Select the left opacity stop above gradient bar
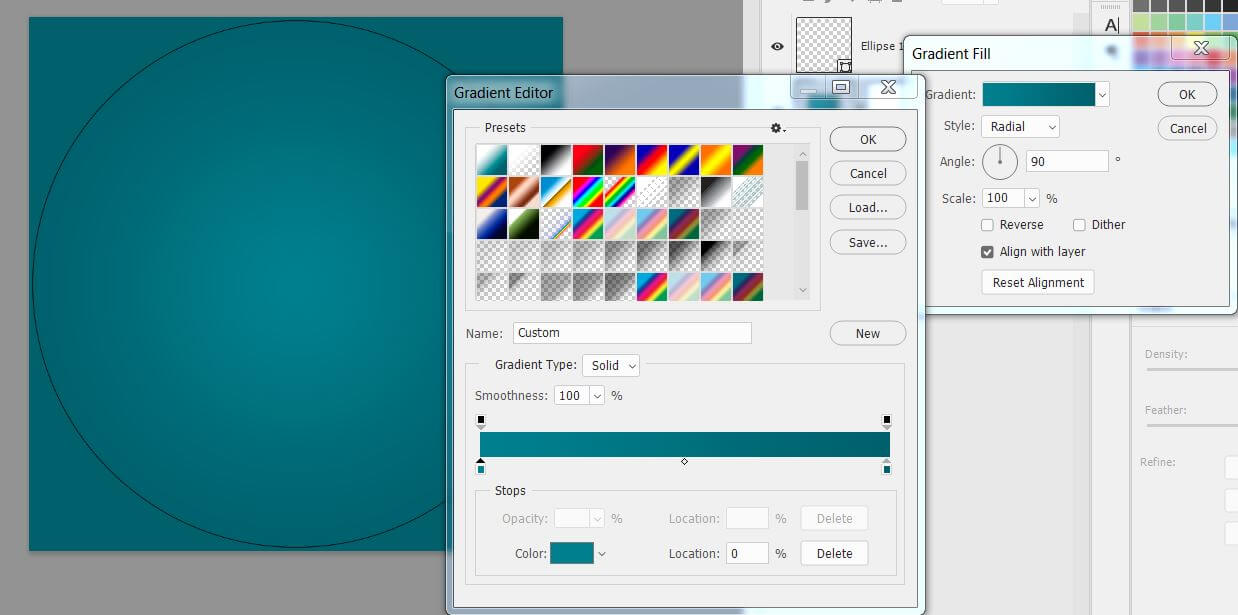1238x615 pixels. pyautogui.click(x=481, y=422)
